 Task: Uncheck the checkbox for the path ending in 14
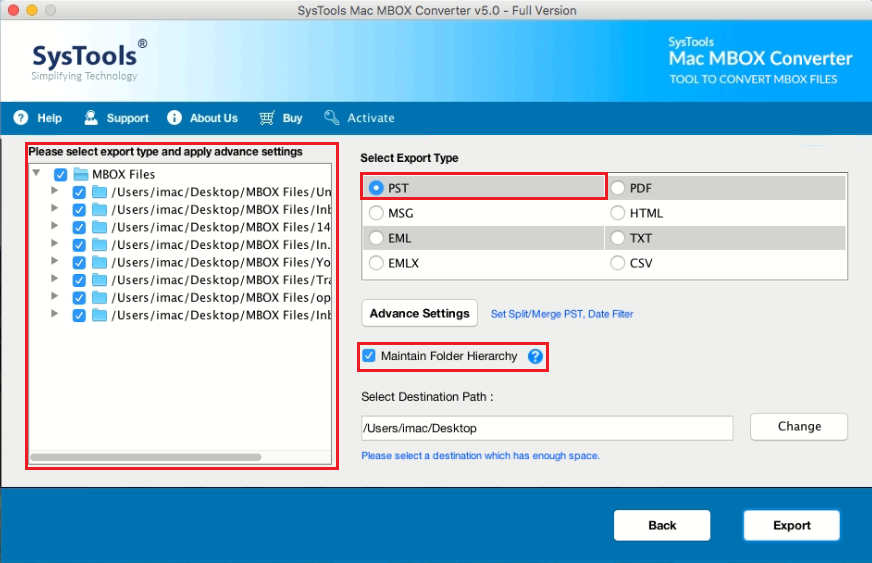coord(79,228)
